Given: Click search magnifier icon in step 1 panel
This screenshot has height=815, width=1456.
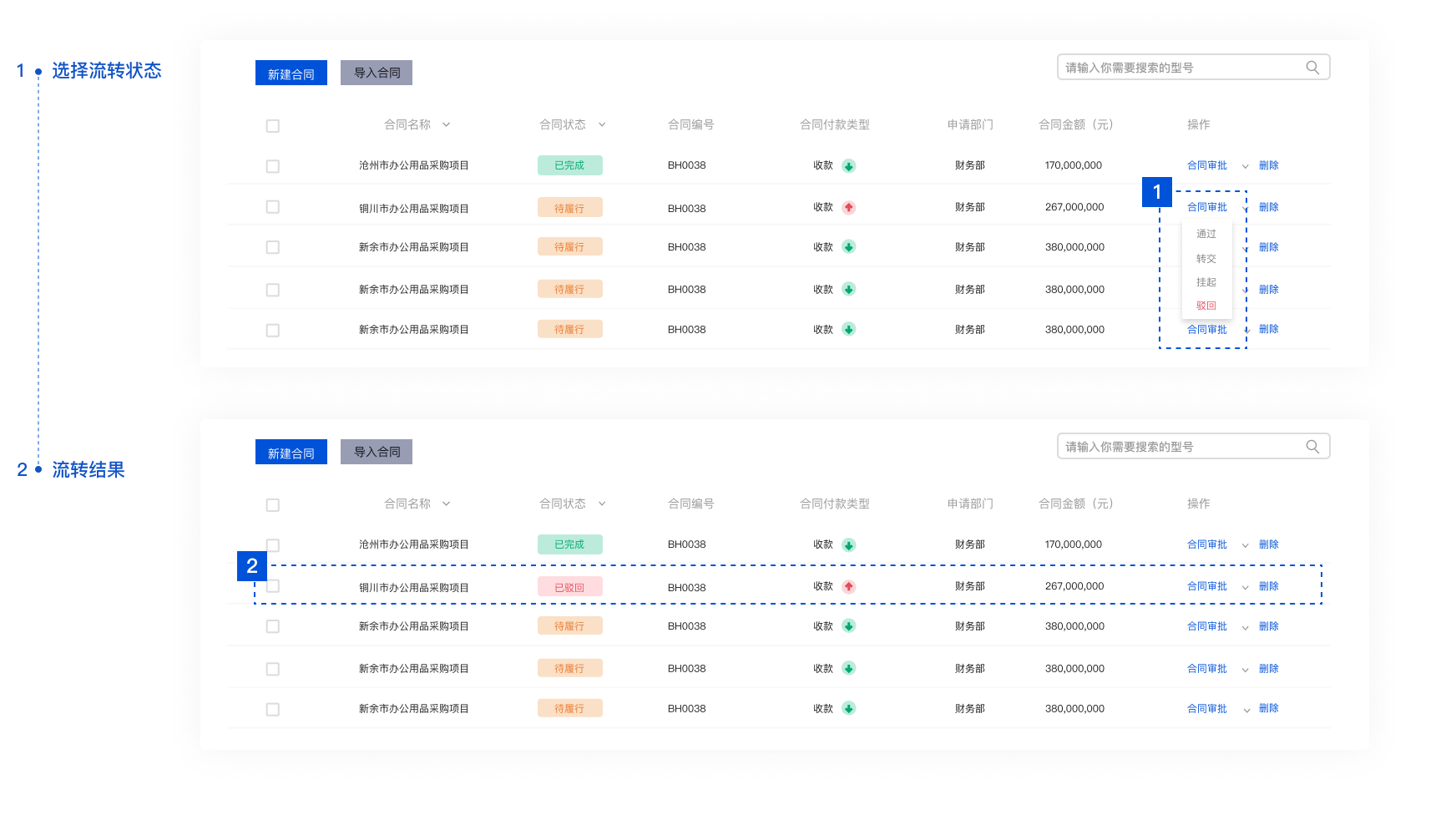Looking at the screenshot, I should click(1312, 68).
